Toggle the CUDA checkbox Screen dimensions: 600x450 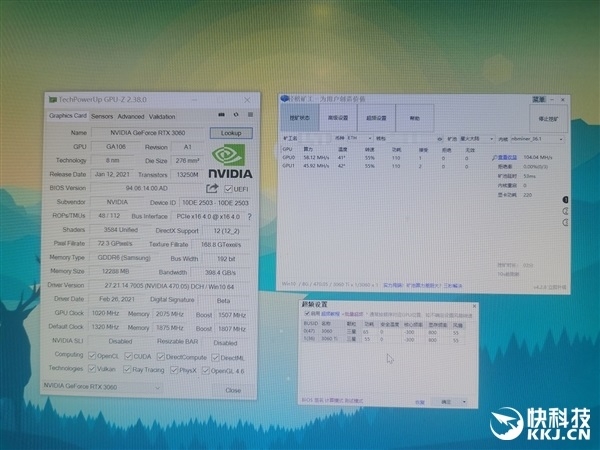click(128, 356)
